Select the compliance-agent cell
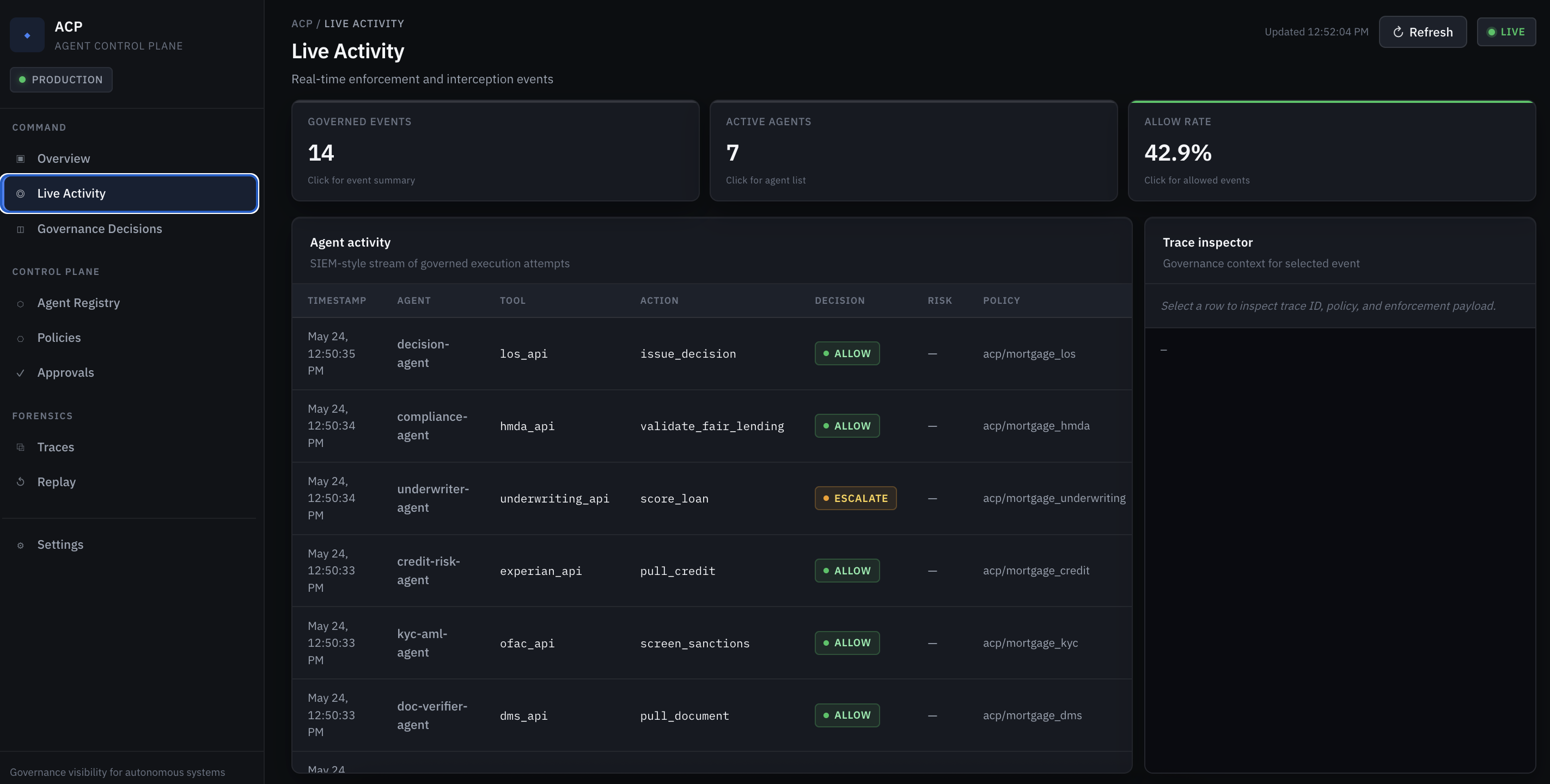Image resolution: width=1550 pixels, height=784 pixels. coord(432,426)
